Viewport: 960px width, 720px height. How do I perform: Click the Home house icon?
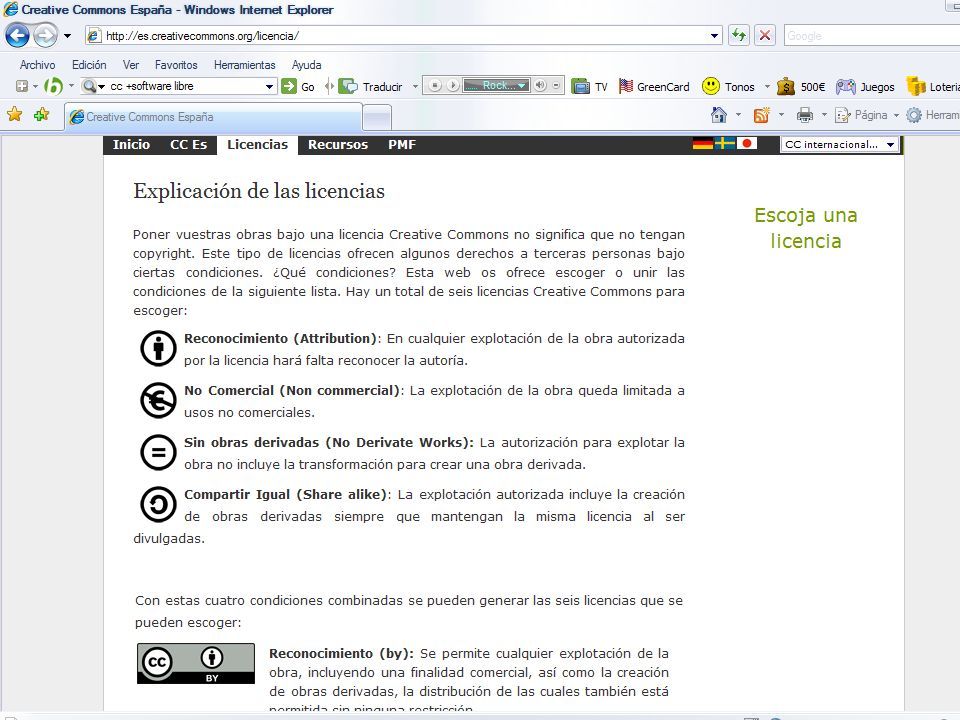pos(719,114)
